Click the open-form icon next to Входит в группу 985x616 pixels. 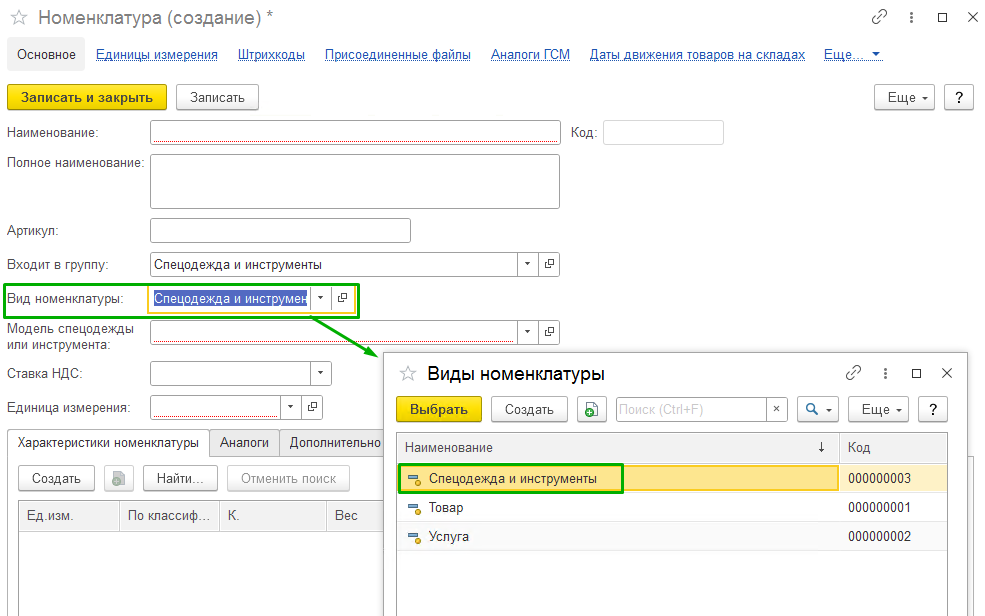tap(548, 265)
